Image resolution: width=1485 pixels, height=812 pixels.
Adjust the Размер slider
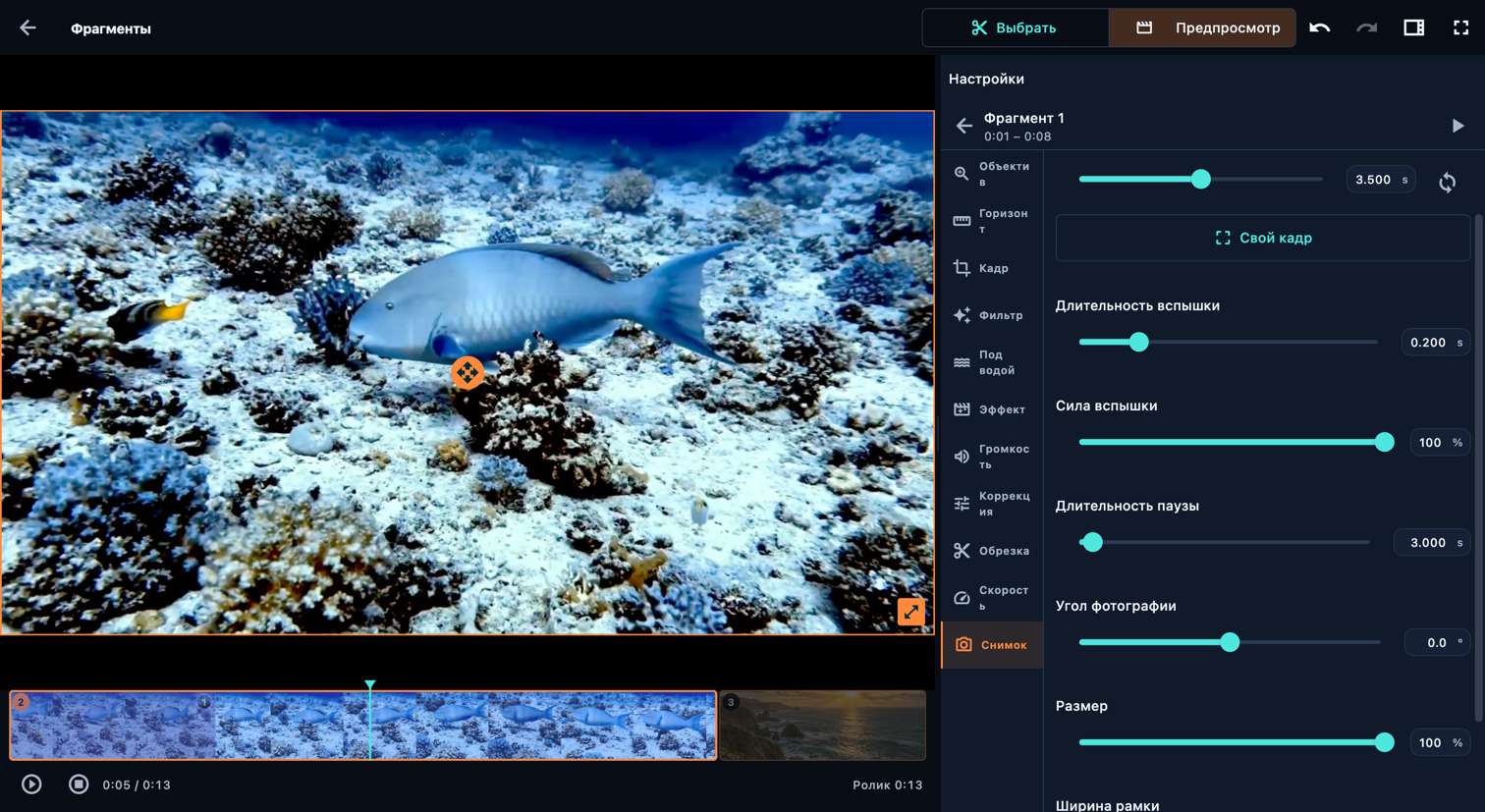click(1237, 742)
